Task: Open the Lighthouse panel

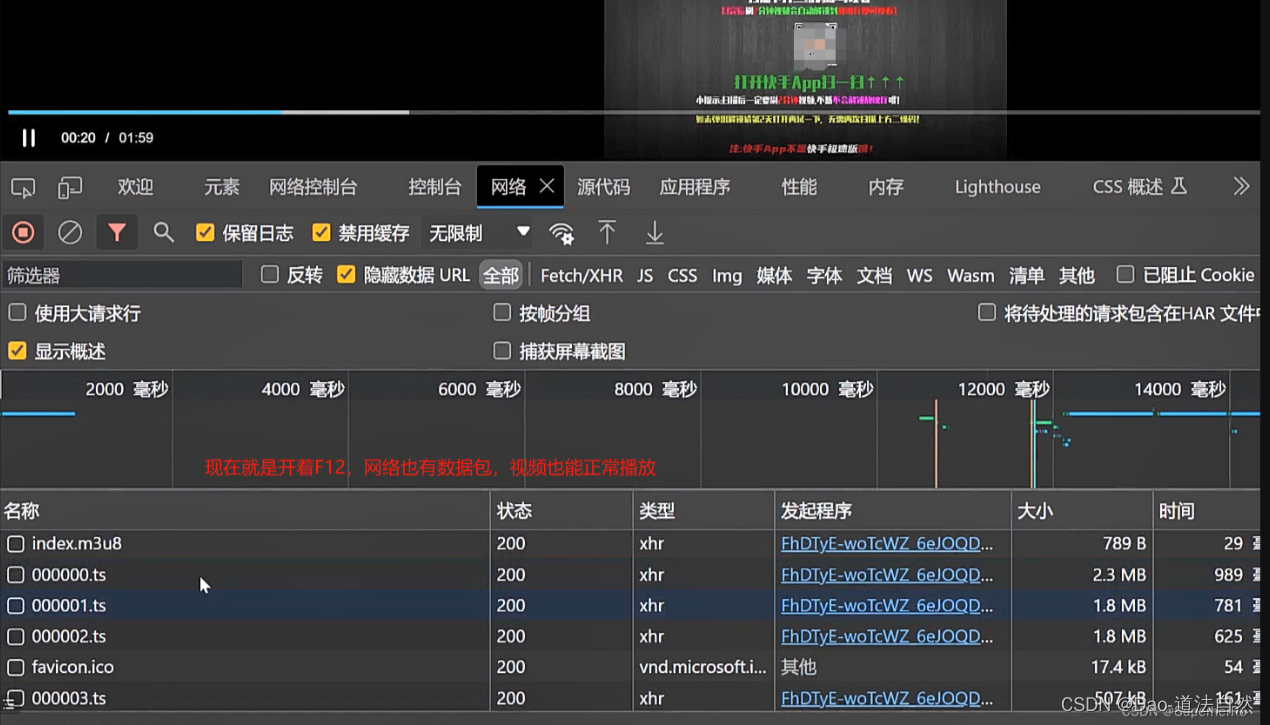Action: click(997, 187)
